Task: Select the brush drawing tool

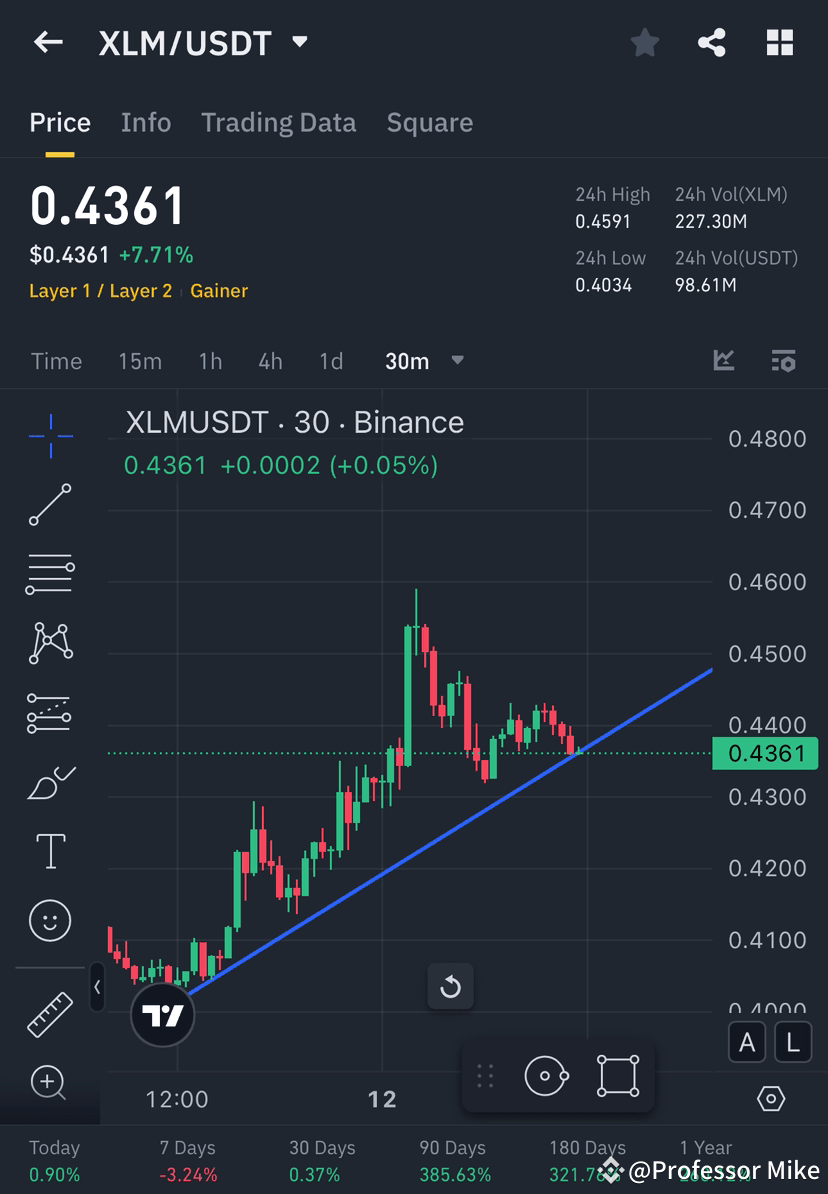Action: point(50,782)
